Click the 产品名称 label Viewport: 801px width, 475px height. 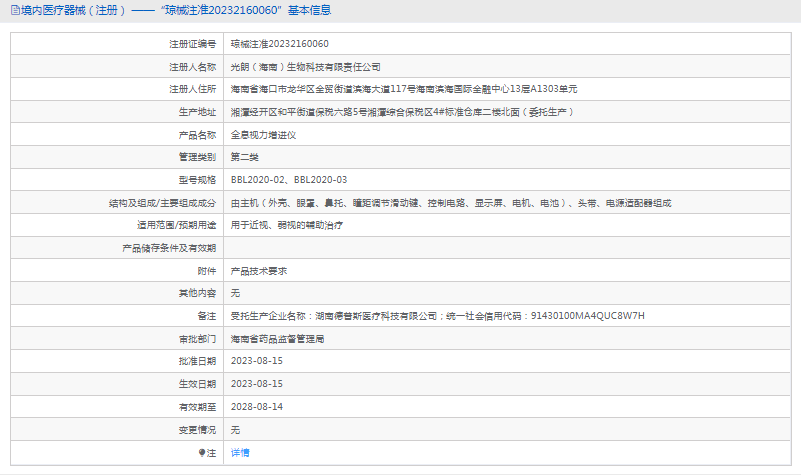pyautogui.click(x=197, y=135)
